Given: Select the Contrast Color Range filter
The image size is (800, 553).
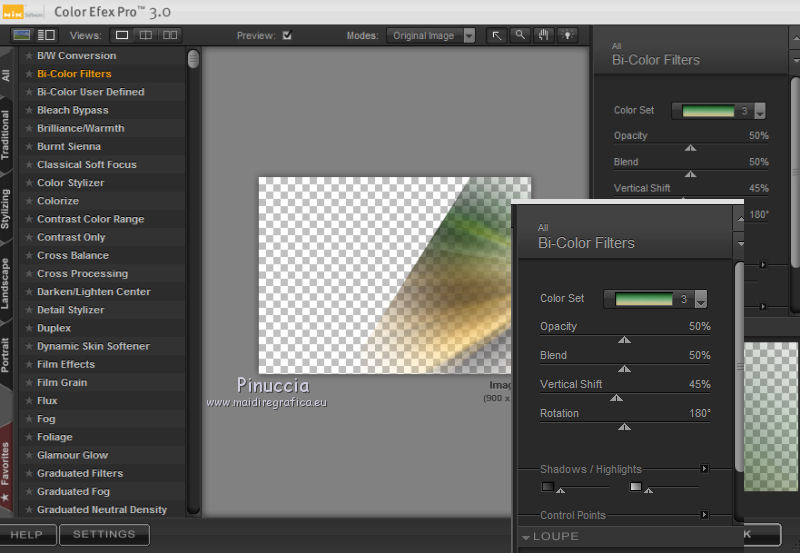Looking at the screenshot, I should click(90, 219).
